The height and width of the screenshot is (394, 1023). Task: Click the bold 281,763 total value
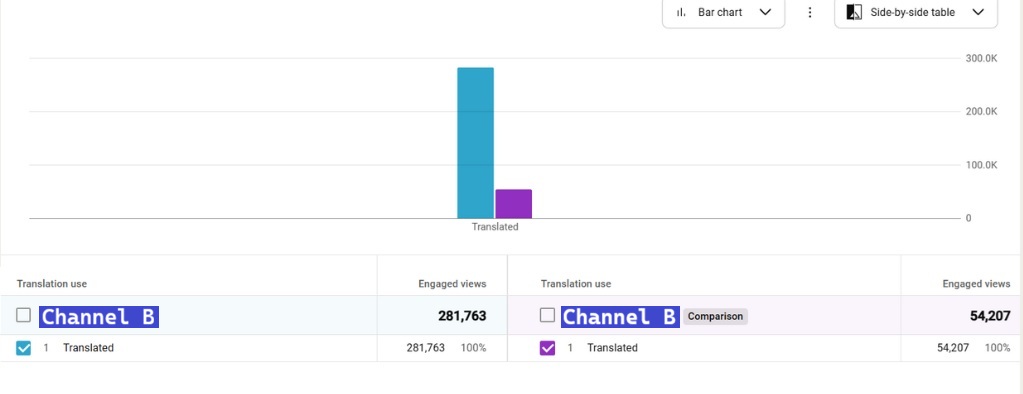[x=462, y=316]
